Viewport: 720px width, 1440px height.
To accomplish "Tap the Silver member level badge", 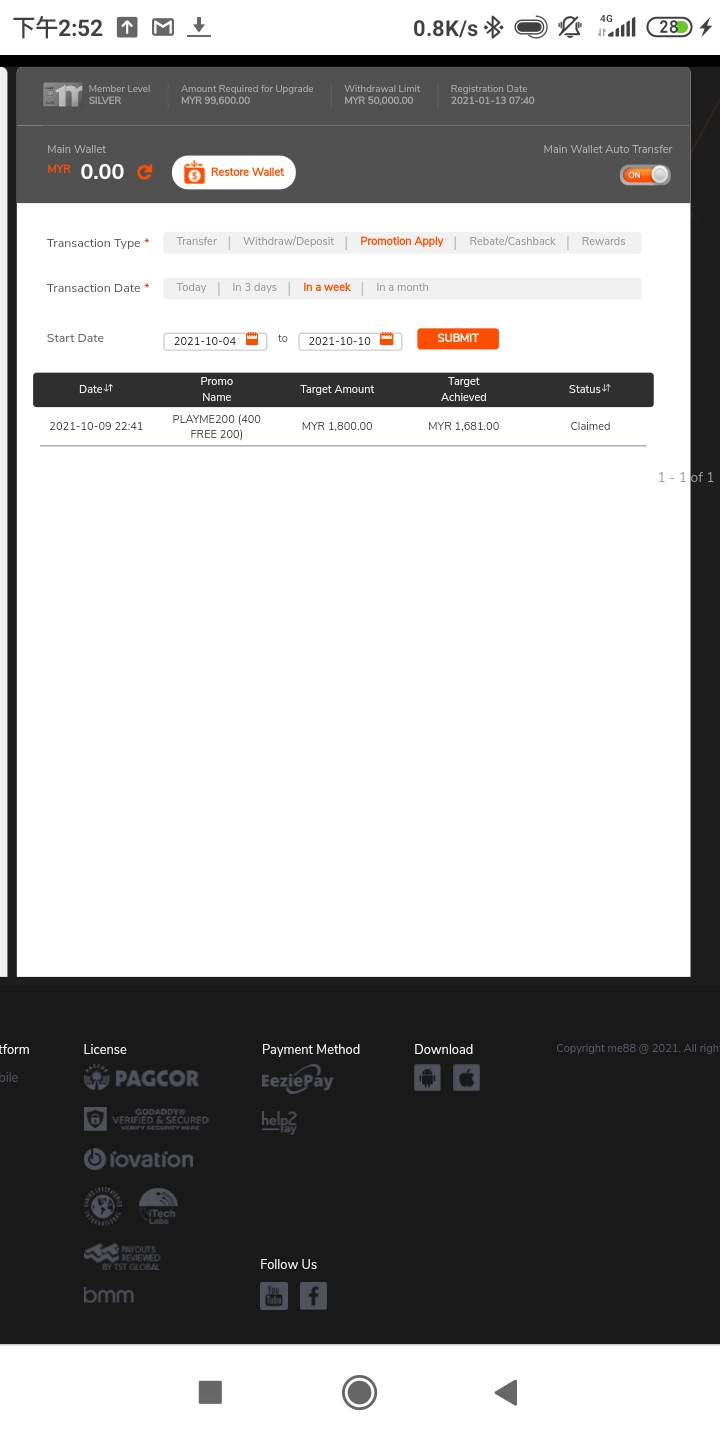I will point(62,95).
